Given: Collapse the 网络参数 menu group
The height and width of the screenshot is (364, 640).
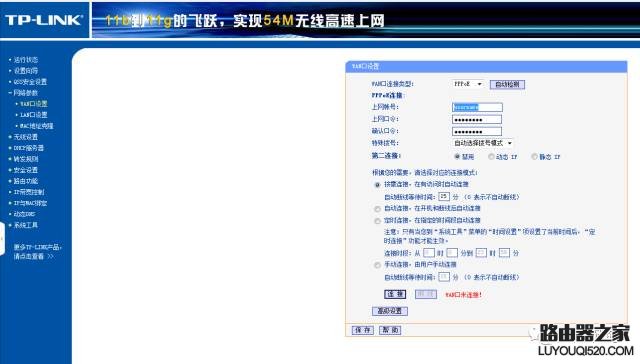Looking at the screenshot, I should point(26,93).
